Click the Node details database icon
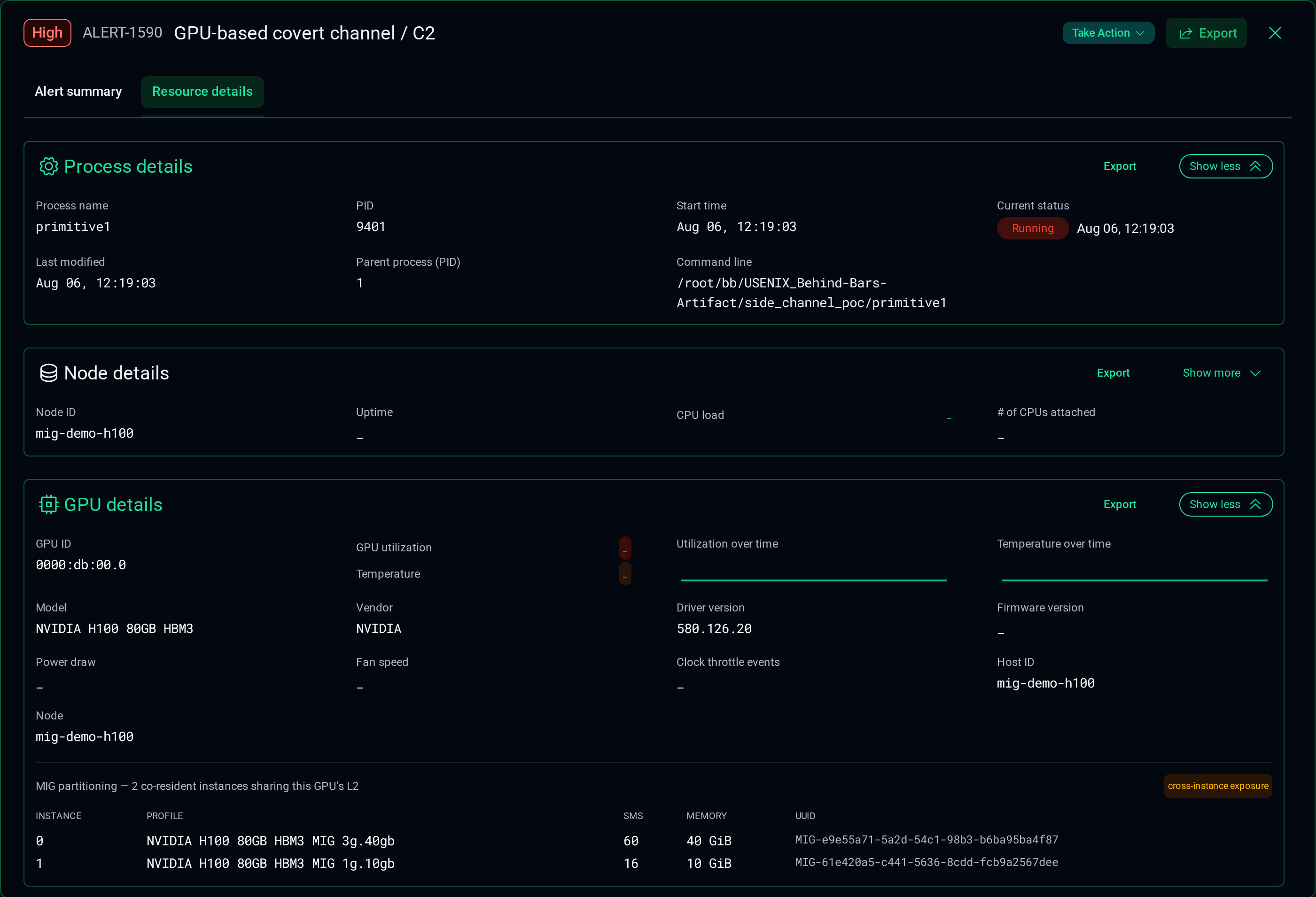 pos(49,373)
